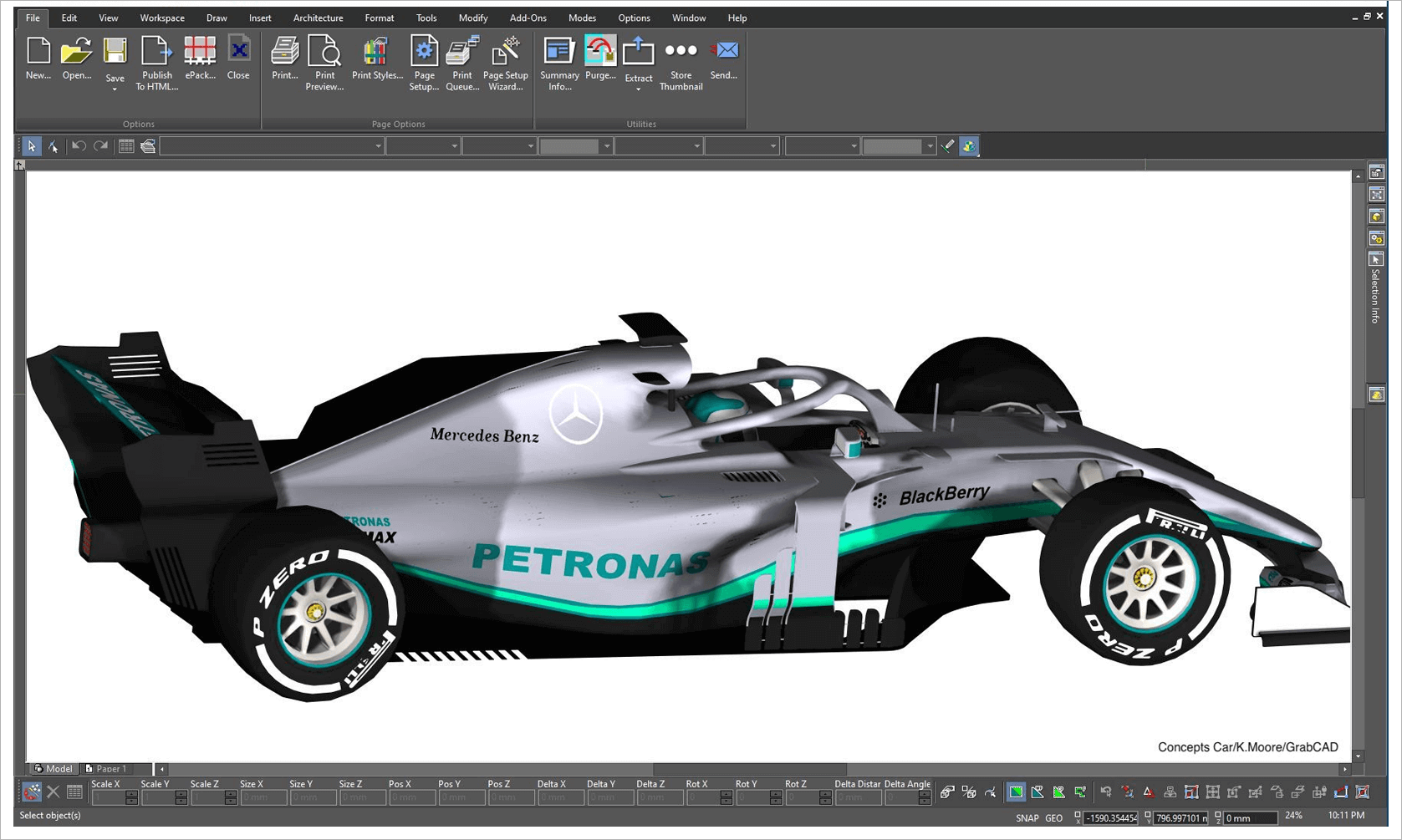The width and height of the screenshot is (1402, 840).
Task: Open the first wide toolbar combo box
Action: [x=272, y=146]
